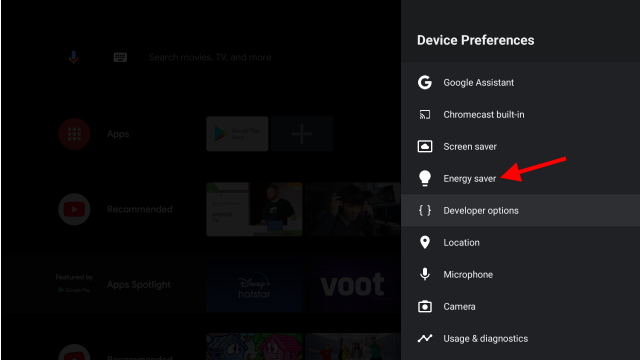Open the Developer options menu entry
640x360 pixels.
click(x=520, y=210)
